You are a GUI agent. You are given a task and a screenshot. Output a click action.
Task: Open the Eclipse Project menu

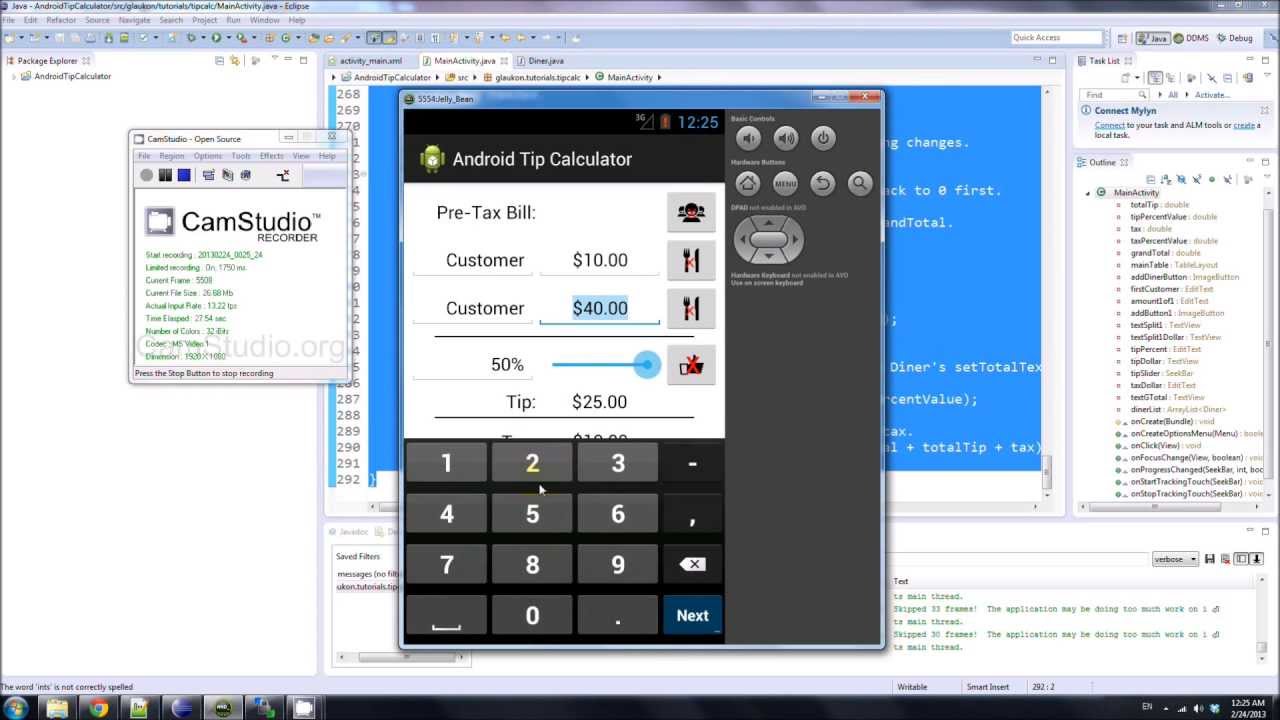click(205, 20)
